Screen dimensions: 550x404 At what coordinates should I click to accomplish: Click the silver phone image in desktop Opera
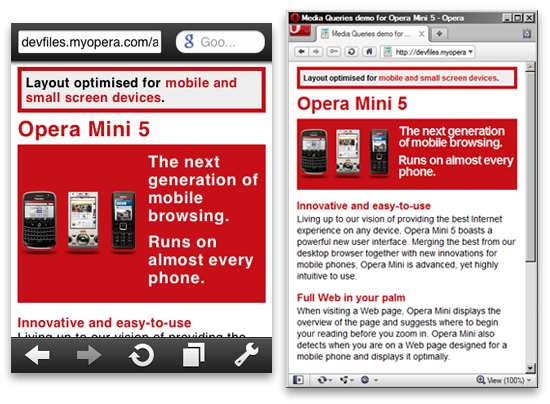coord(348,152)
